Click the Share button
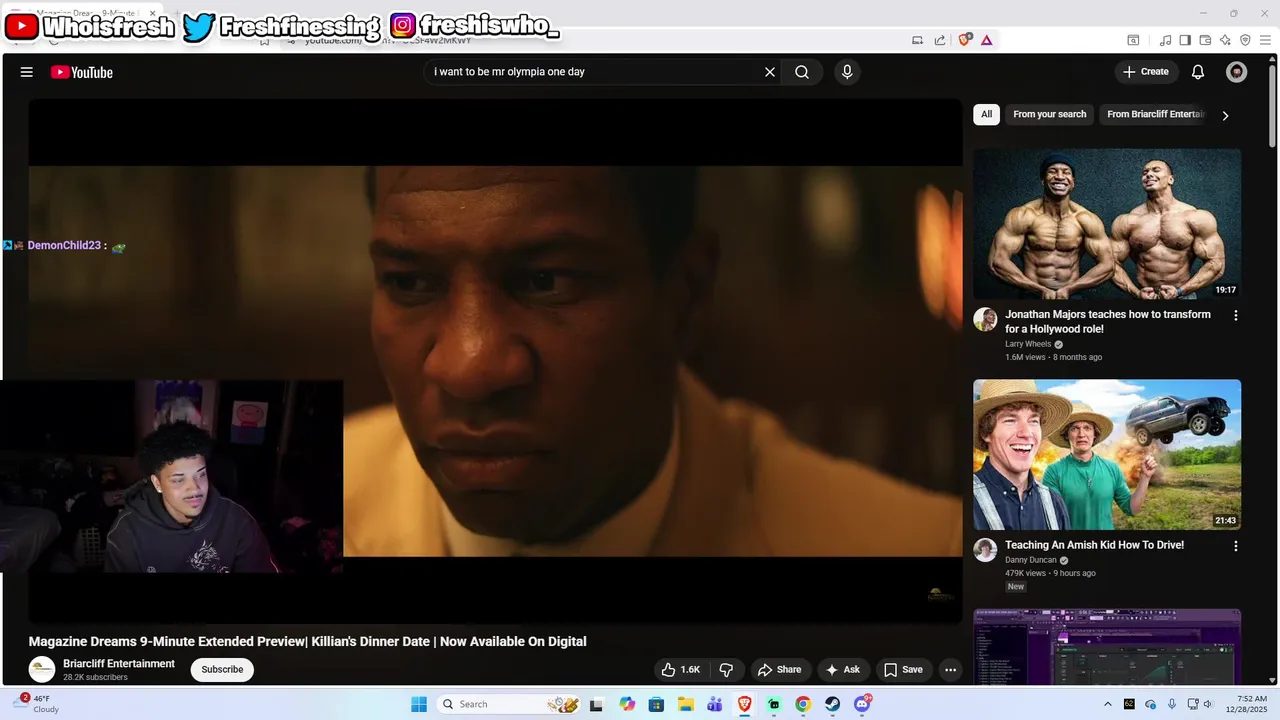 click(779, 670)
